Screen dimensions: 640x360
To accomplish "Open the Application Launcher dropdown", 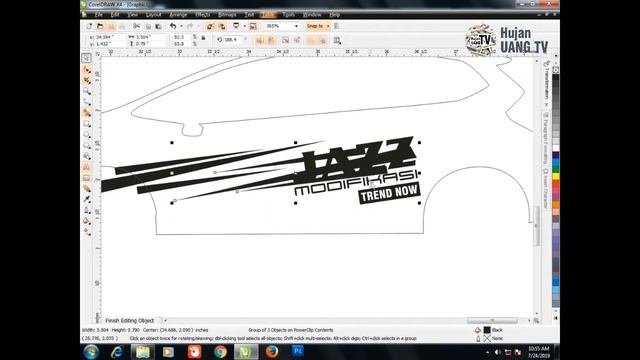I will [x=244, y=26].
